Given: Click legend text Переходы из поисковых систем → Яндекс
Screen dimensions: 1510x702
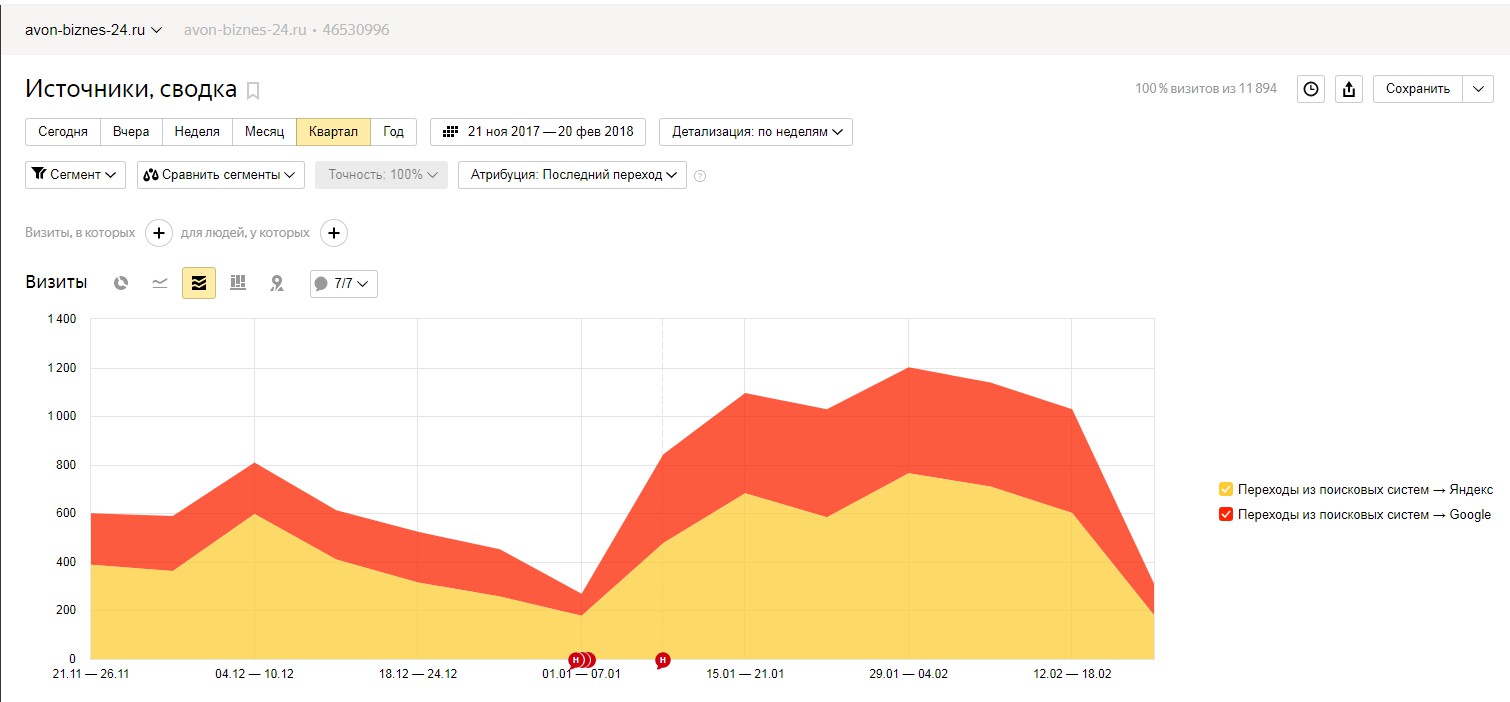Looking at the screenshot, I should point(1365,490).
